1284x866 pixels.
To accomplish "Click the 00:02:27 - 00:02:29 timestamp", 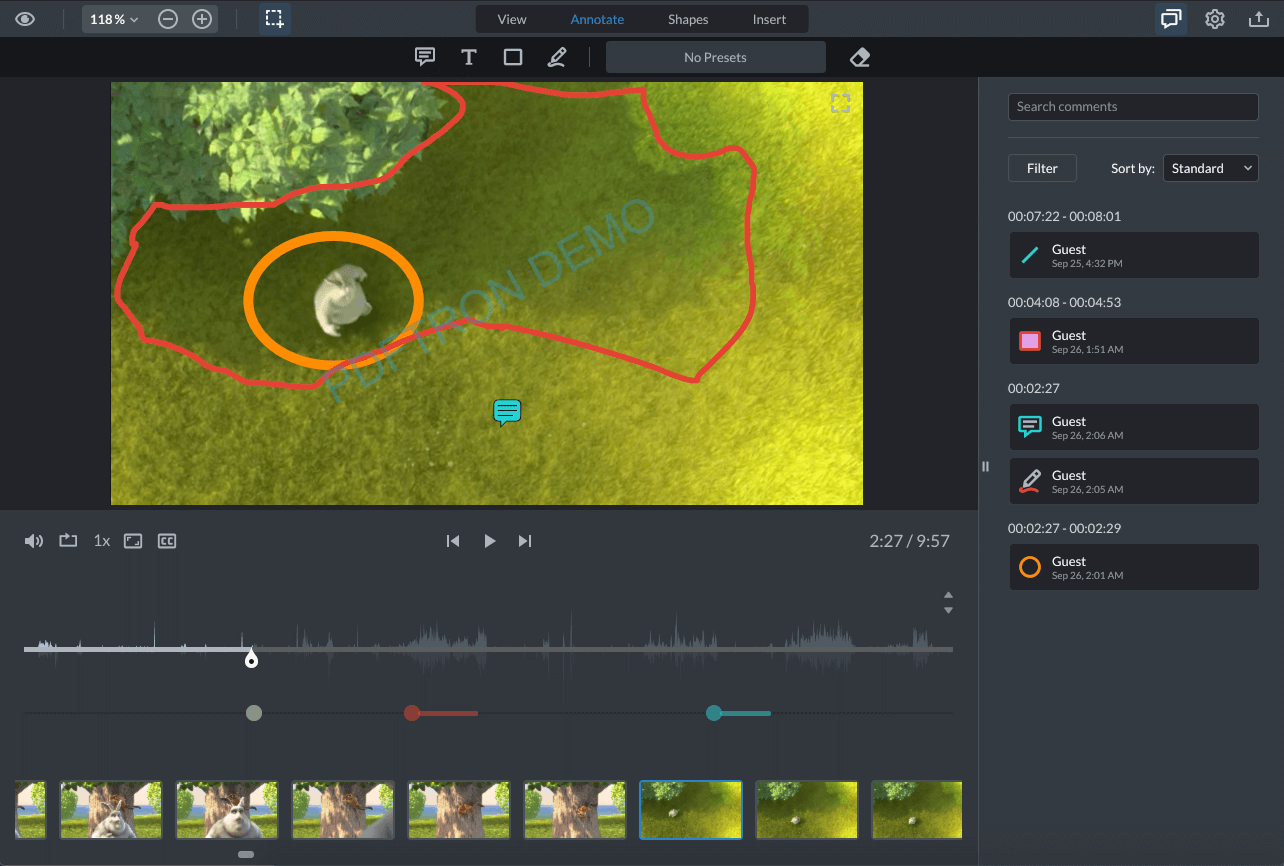I will pos(1064,528).
